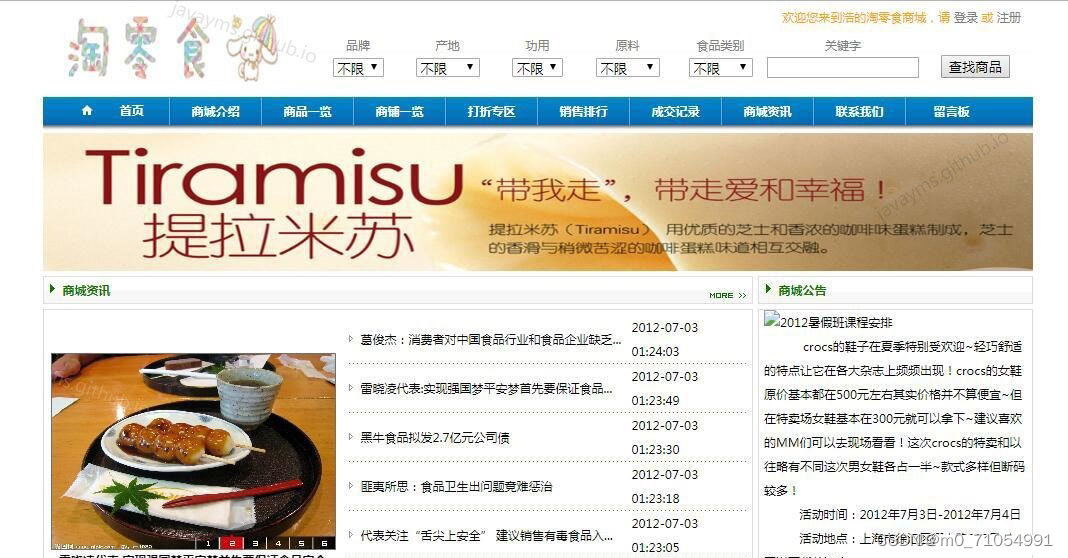Image resolution: width=1068 pixels, height=558 pixels.
Task: Open the 商品一览 navigation item
Action: click(307, 111)
